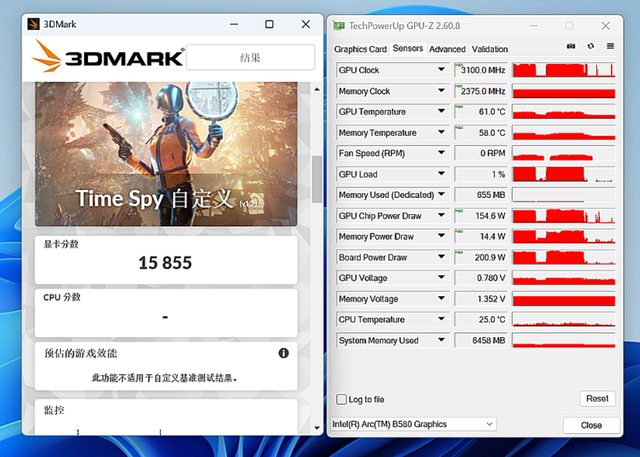Viewport: 640px width, 457px height.
Task: Open the GPU Temperature sensor dropdown
Action: (x=441, y=111)
